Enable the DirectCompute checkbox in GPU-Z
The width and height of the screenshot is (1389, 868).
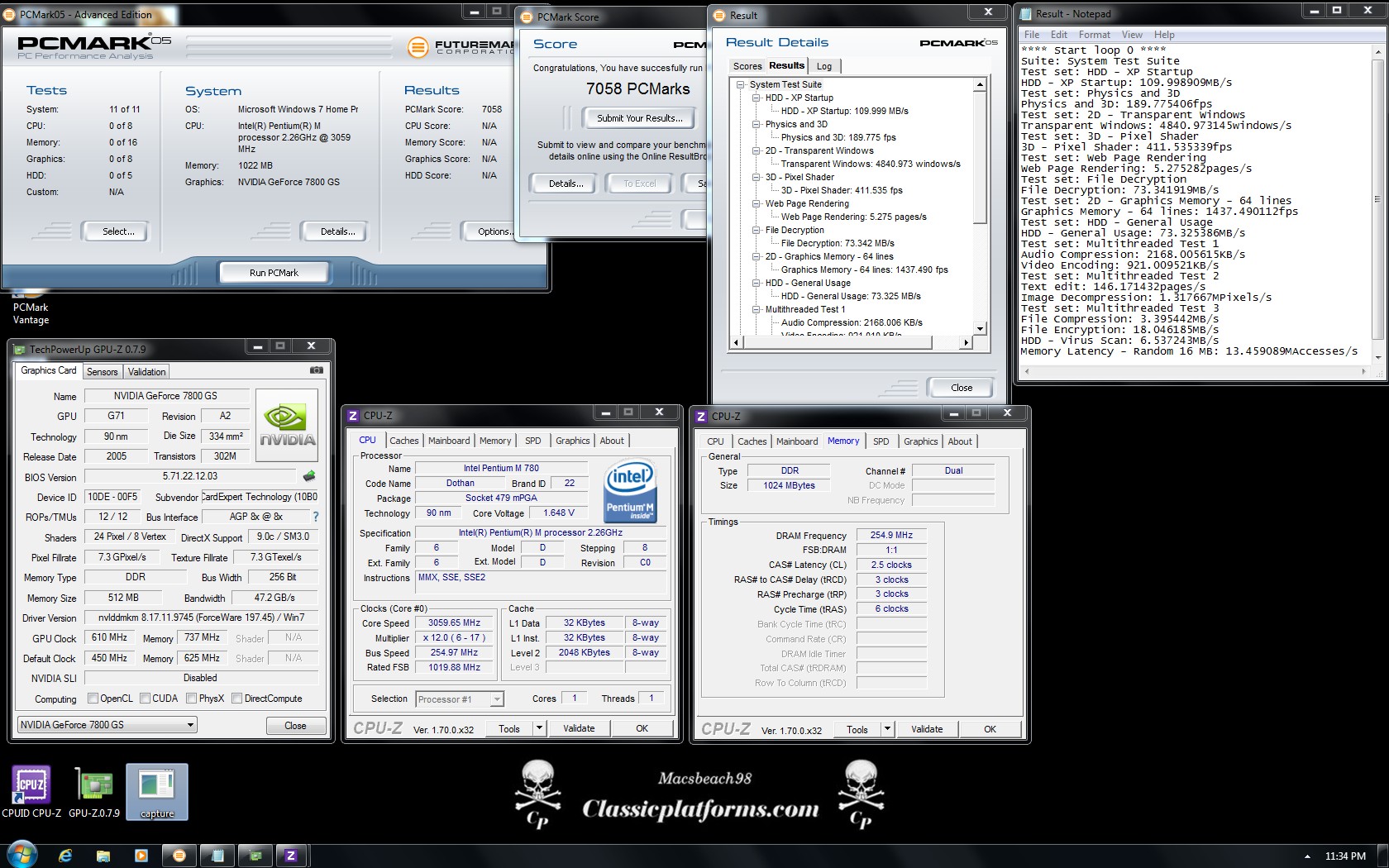point(237,699)
